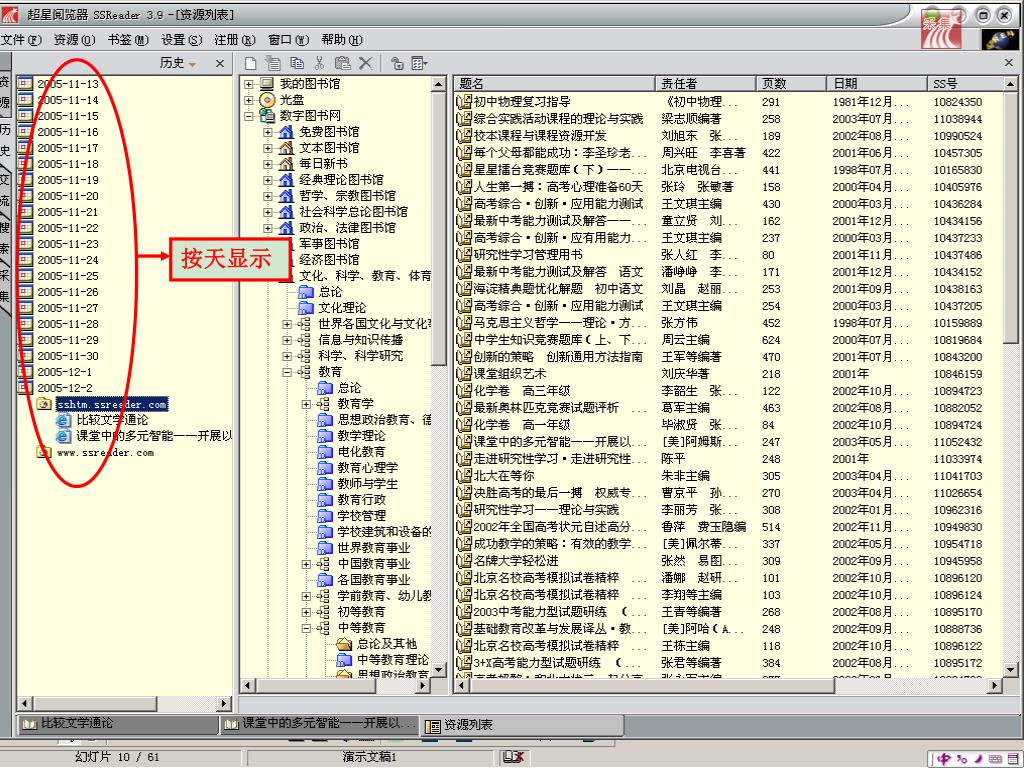1024x768 pixels.
Task: Select book 课堂组织艺术
Action: [509, 374]
